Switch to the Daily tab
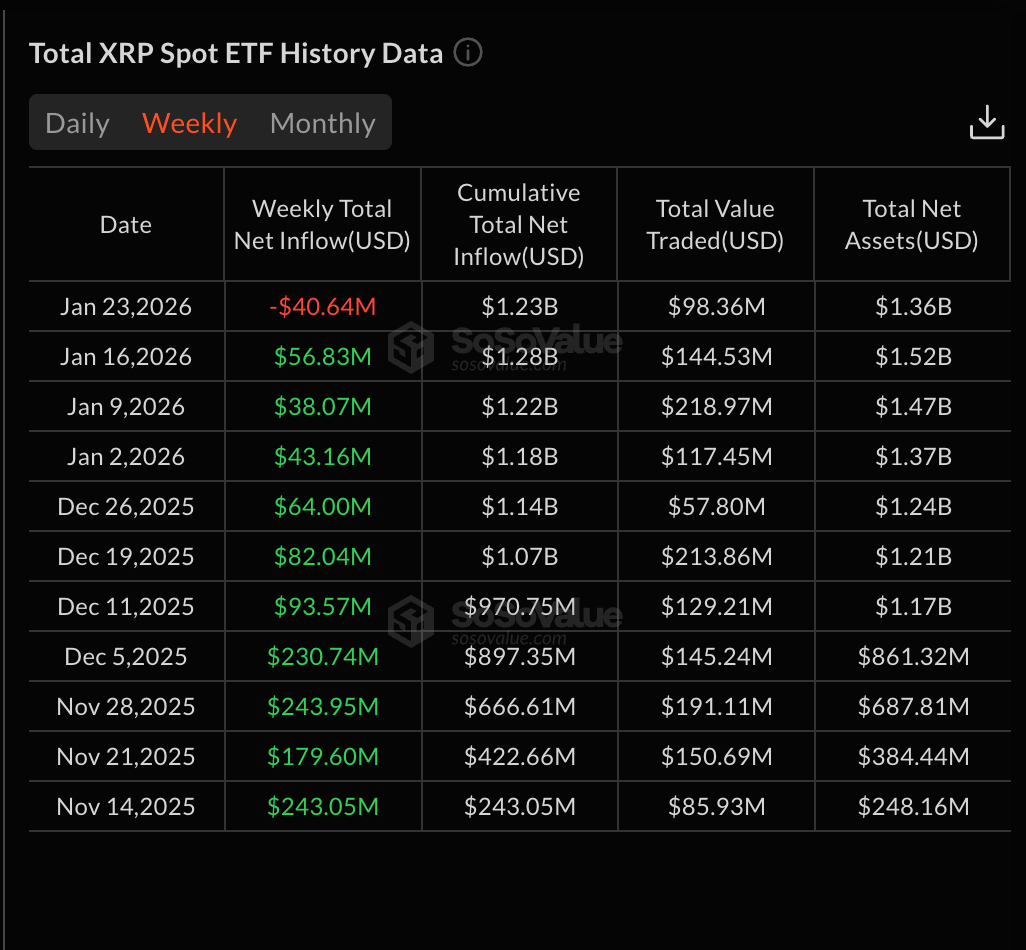This screenshot has height=950, width=1026. [x=77, y=122]
